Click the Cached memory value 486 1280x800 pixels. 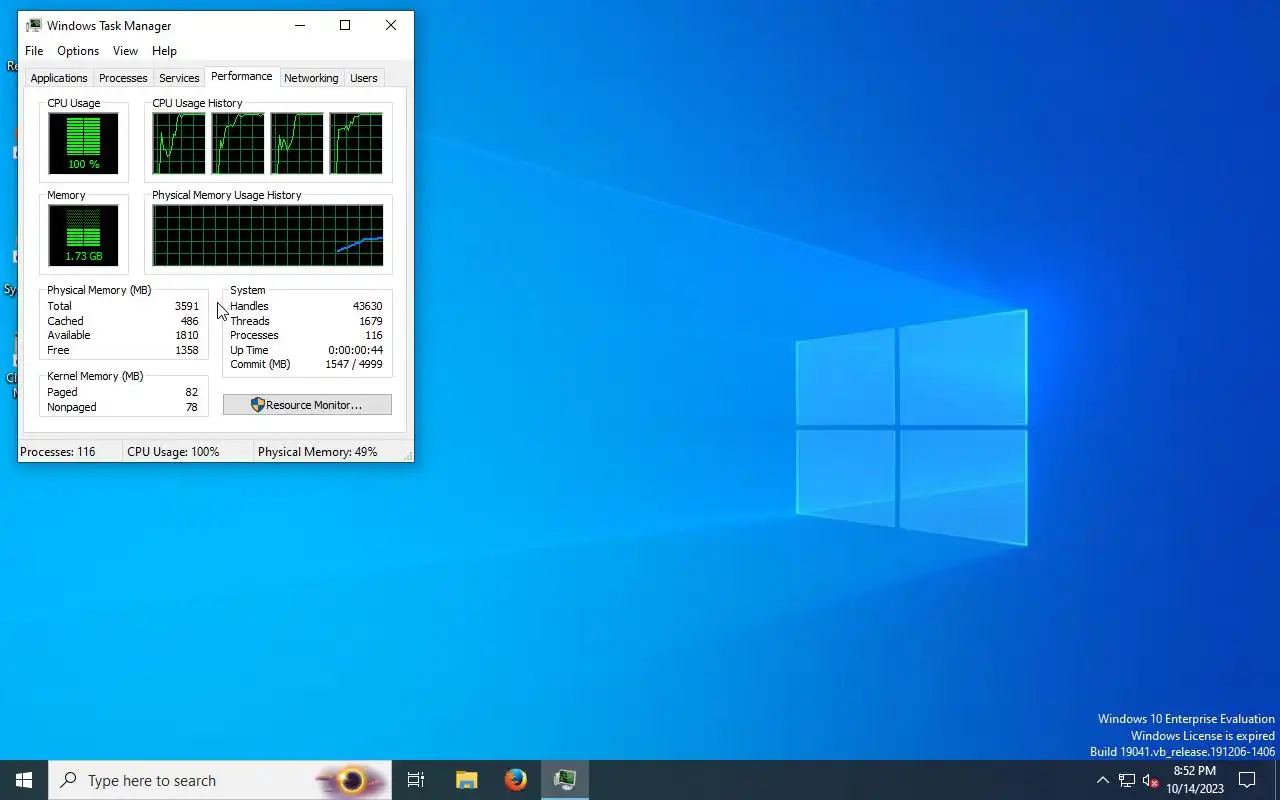[x=189, y=321]
